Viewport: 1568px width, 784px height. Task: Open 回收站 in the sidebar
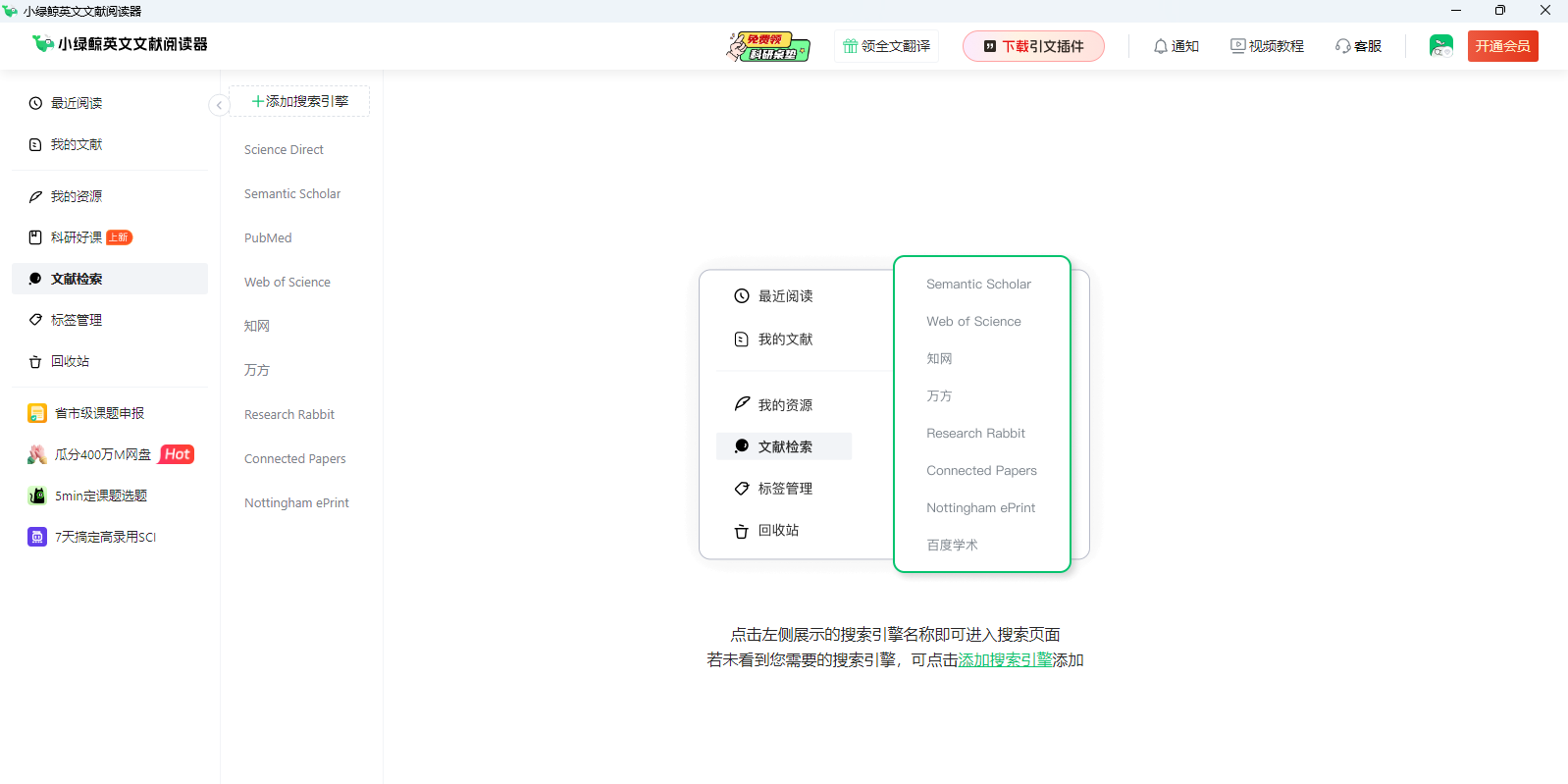click(110, 361)
